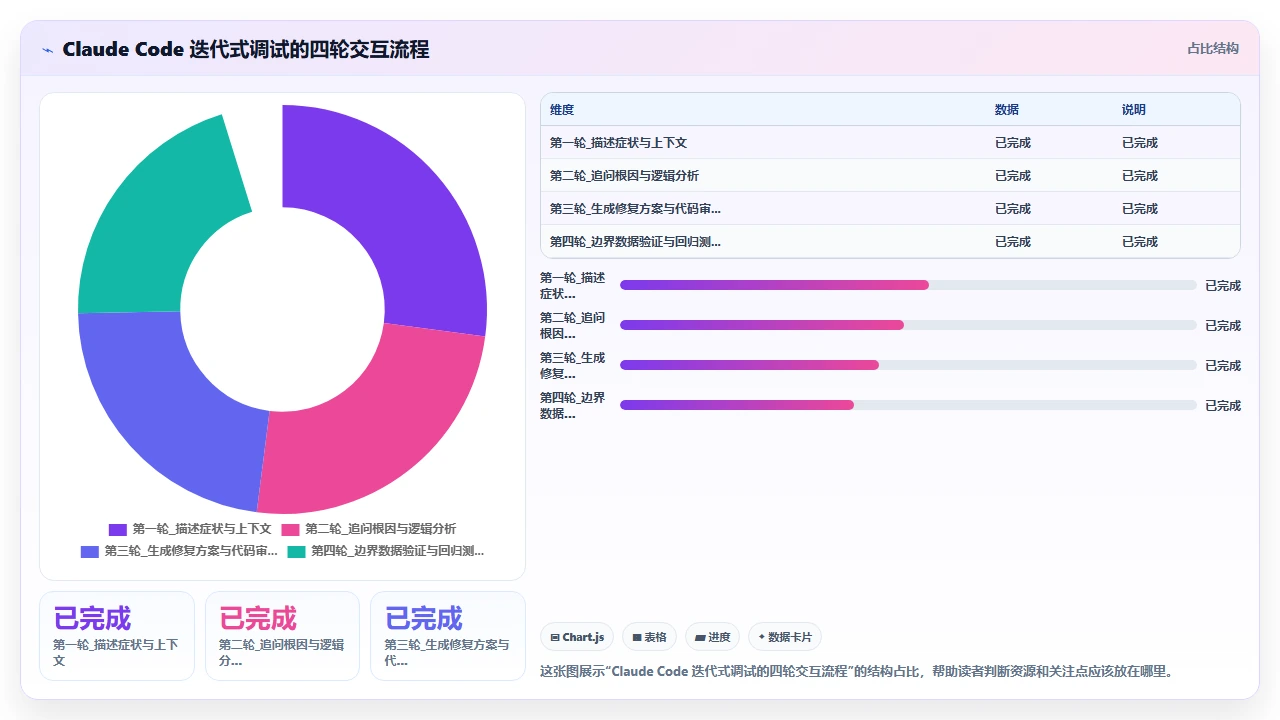
Task: Click 说明 column 已完成 in the 第一轮 table row
Action: tap(1140, 143)
